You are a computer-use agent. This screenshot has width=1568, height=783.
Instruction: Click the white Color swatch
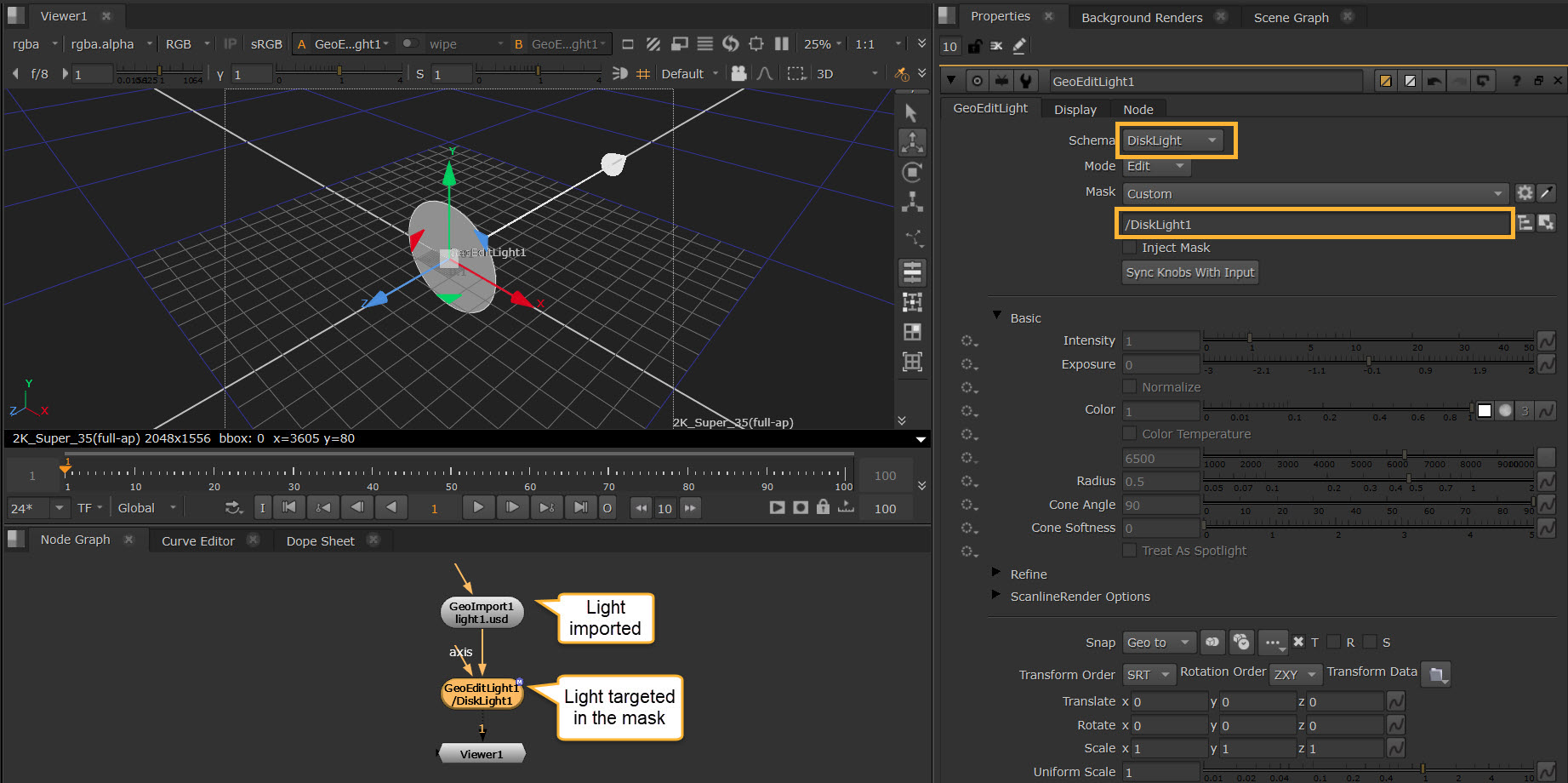click(x=1485, y=411)
